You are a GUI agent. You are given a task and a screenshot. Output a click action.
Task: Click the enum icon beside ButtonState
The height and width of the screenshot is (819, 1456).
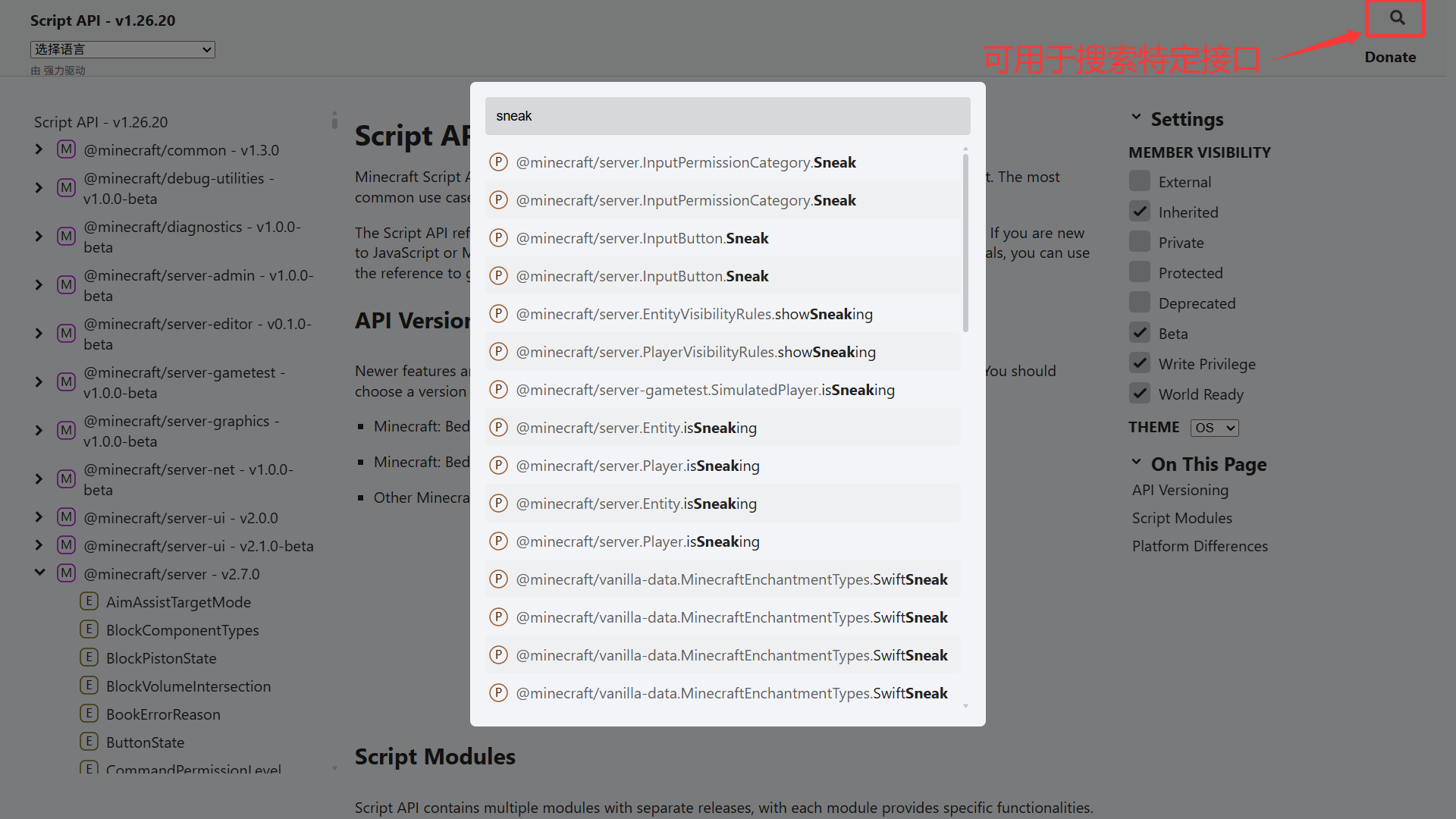point(89,742)
